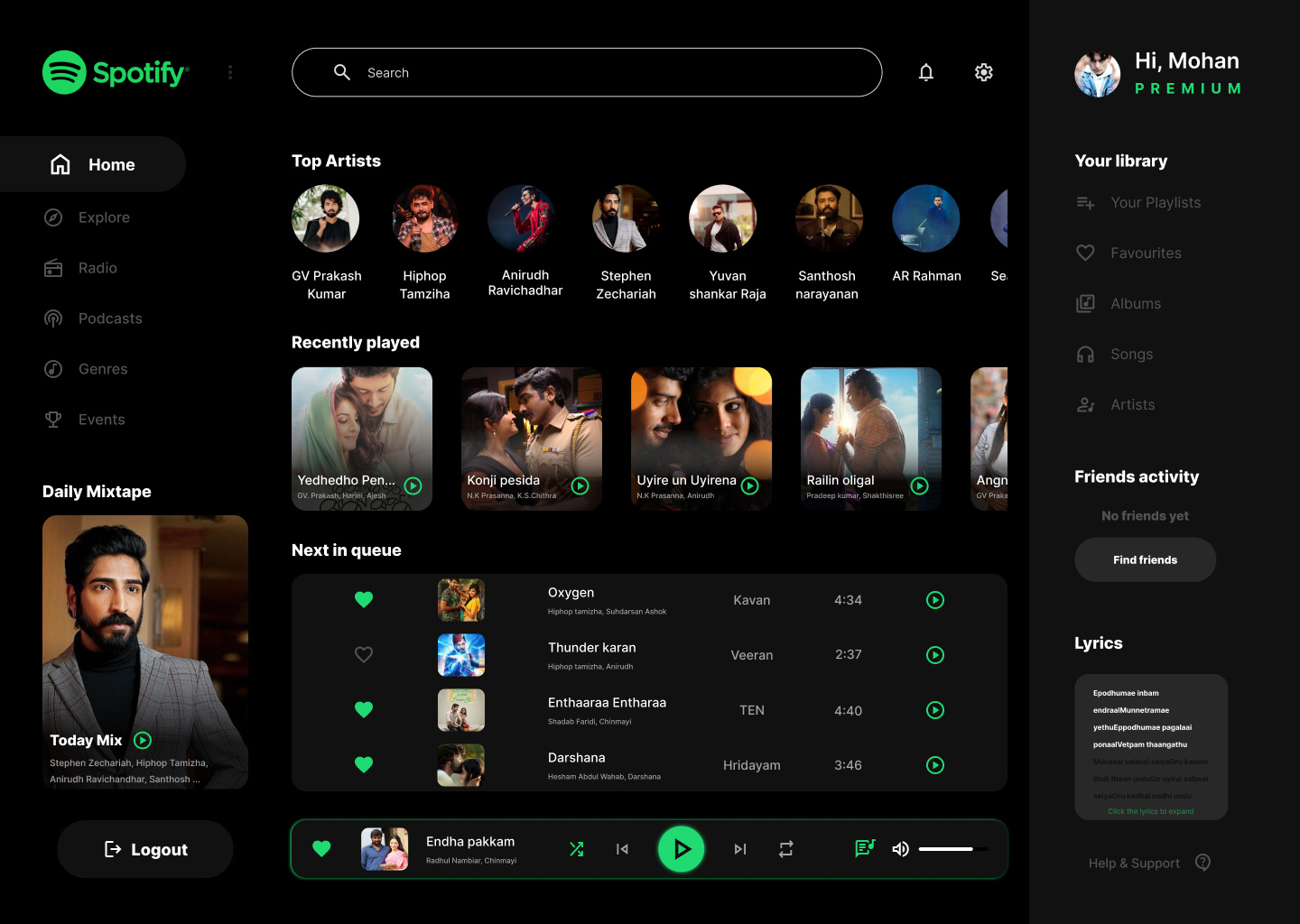Unlike the song Oxygen

point(364,599)
